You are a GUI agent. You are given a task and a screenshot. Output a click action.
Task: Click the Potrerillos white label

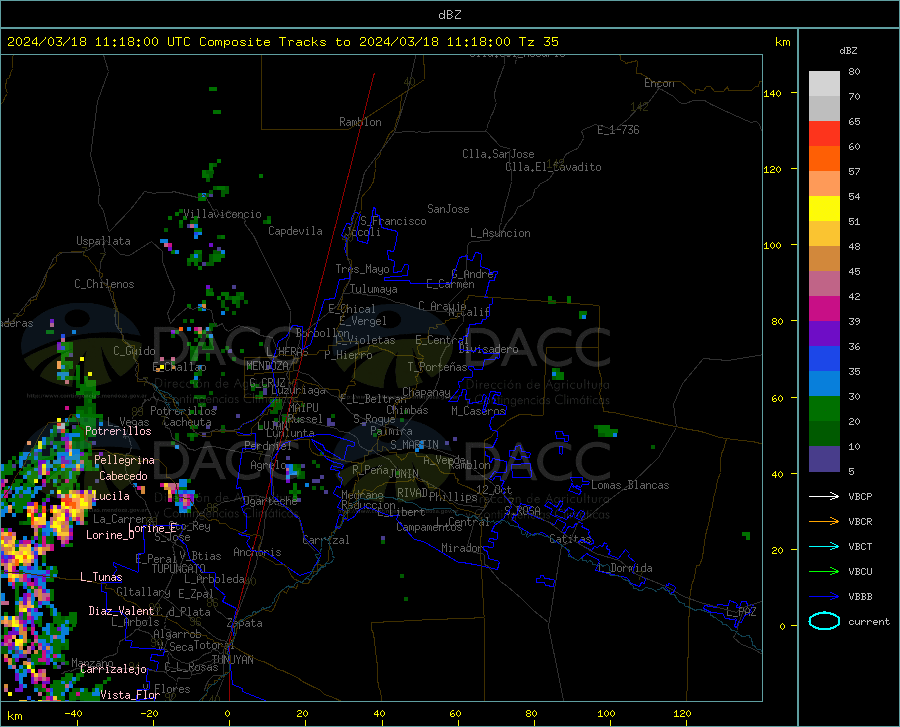[118, 431]
